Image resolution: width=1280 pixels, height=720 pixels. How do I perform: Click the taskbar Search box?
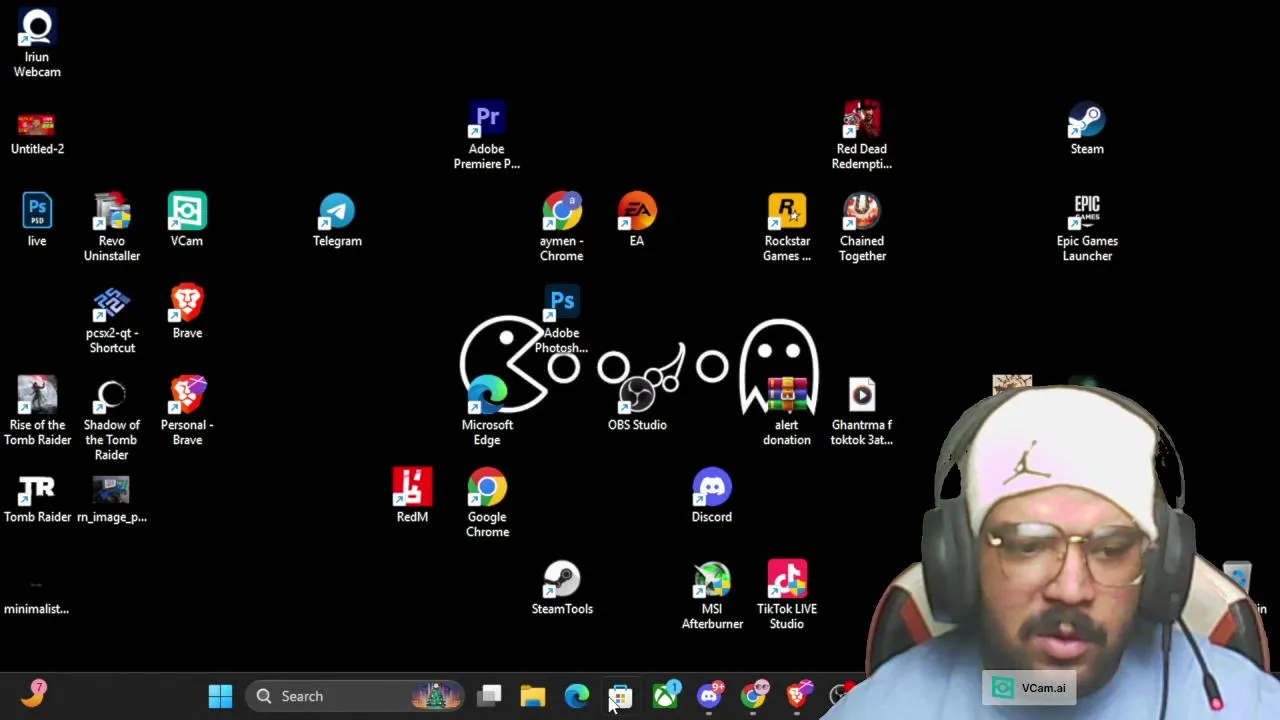(x=355, y=696)
